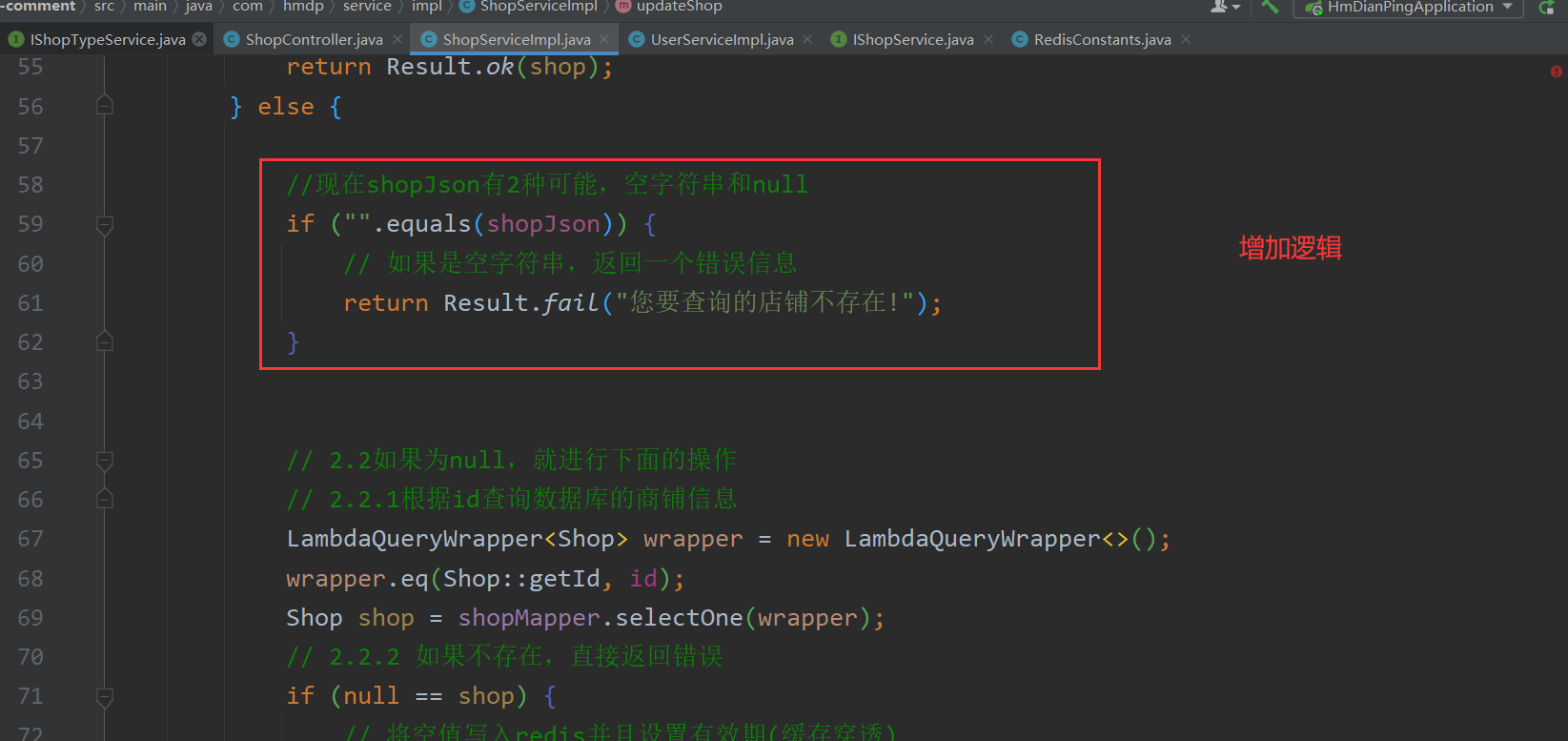Click the comment '// 2.2如果为null'
Image resolution: width=1568 pixels, height=741 pixels.
pyautogui.click(x=395, y=460)
